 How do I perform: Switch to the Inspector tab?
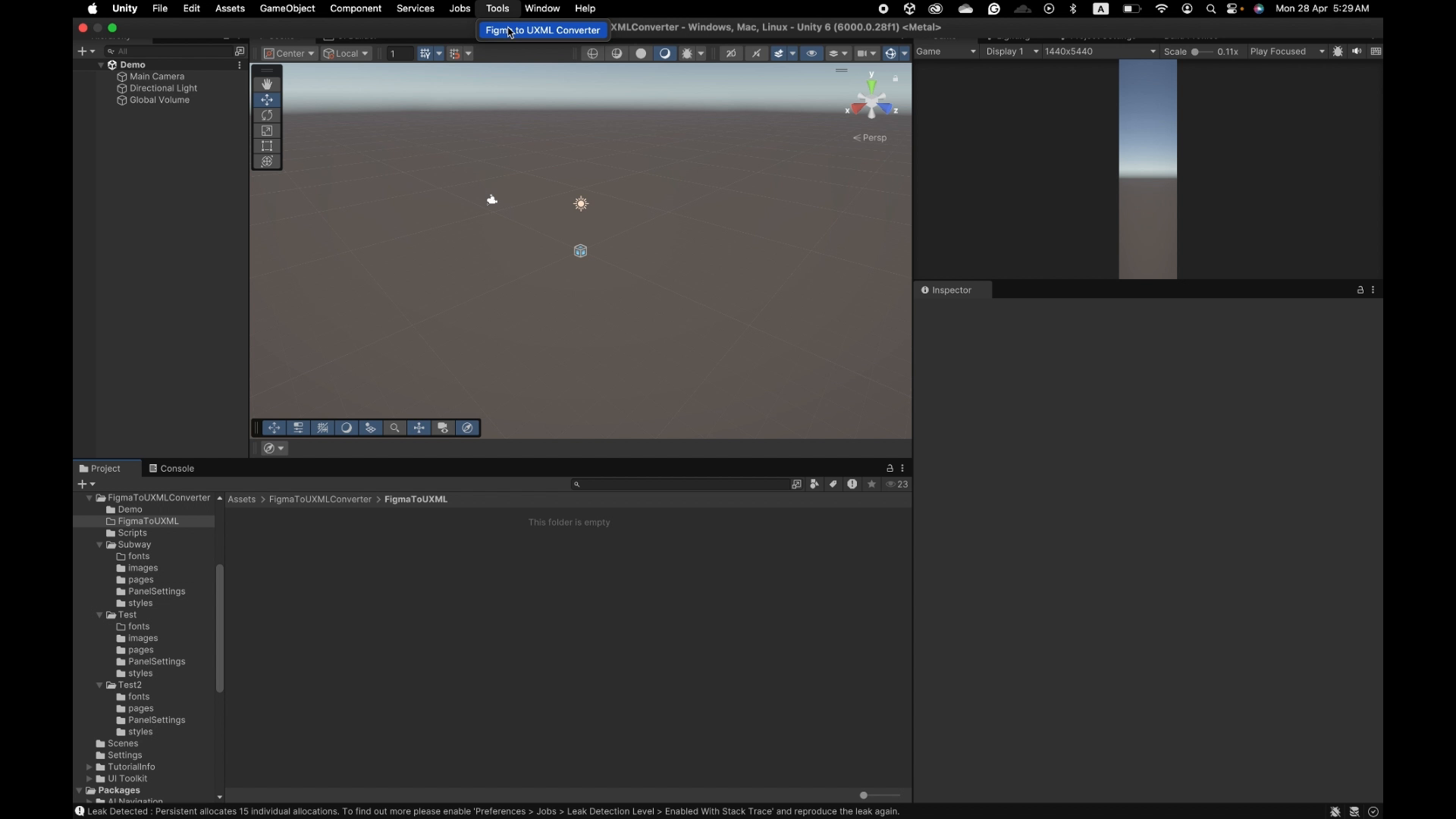pos(952,290)
